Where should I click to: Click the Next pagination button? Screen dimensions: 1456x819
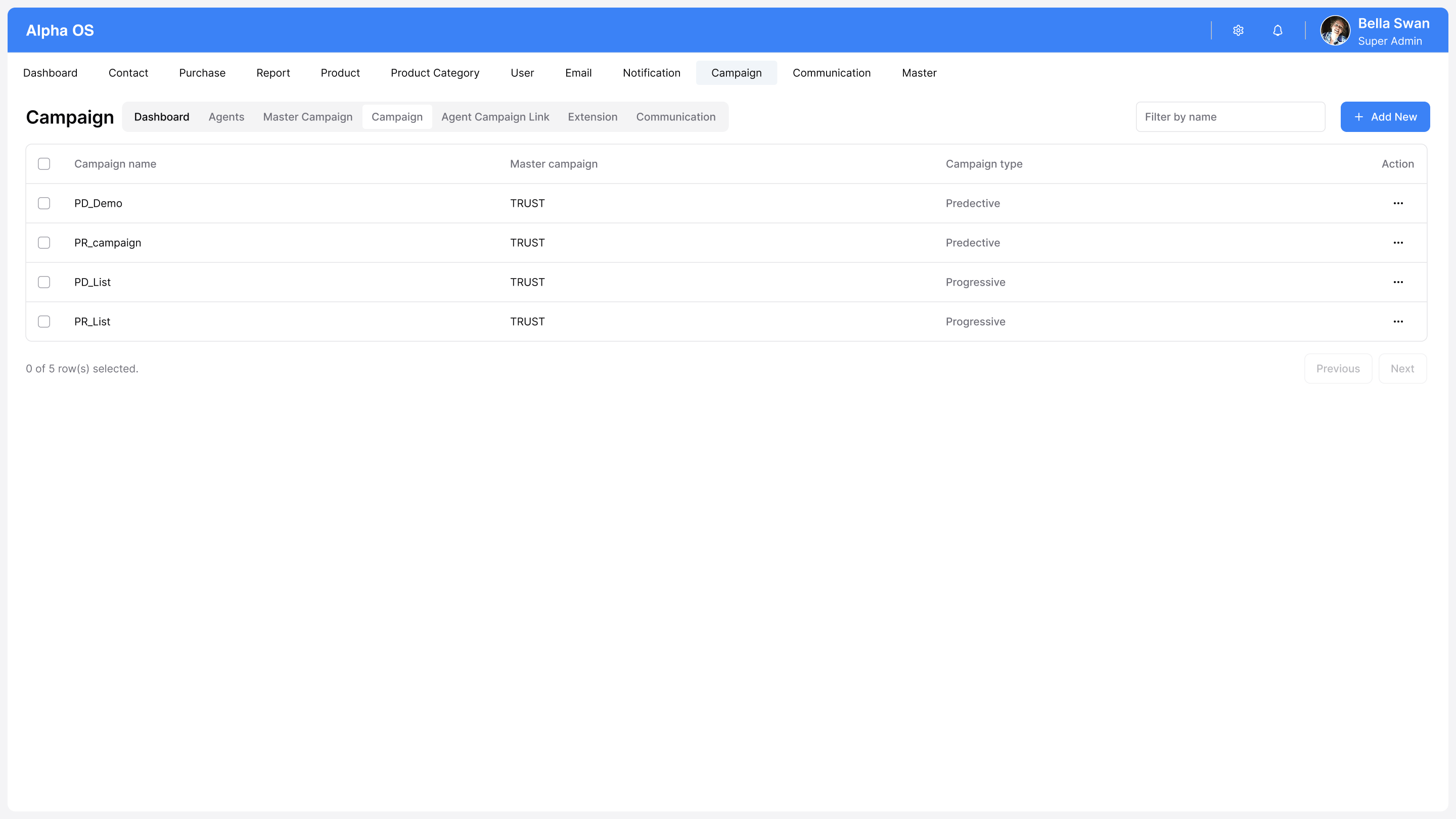(x=1402, y=369)
